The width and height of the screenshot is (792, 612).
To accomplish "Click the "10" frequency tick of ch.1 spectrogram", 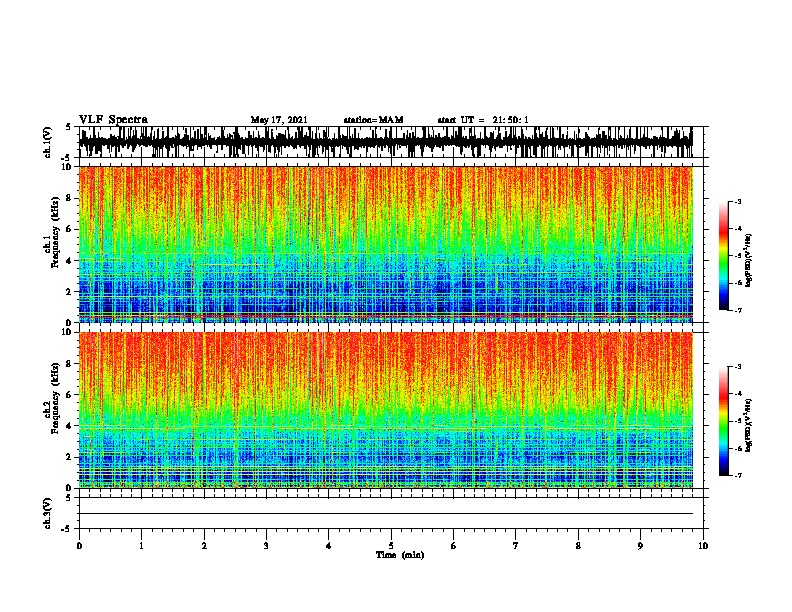I will click(x=67, y=167).
